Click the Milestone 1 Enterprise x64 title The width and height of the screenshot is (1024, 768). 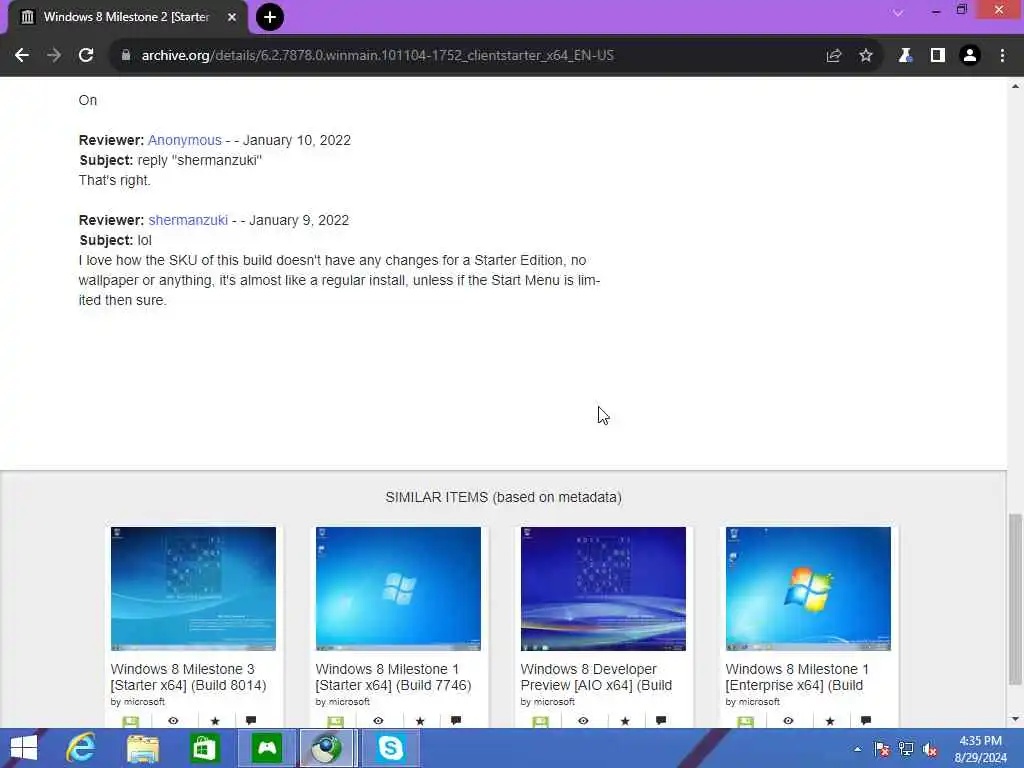click(x=797, y=677)
